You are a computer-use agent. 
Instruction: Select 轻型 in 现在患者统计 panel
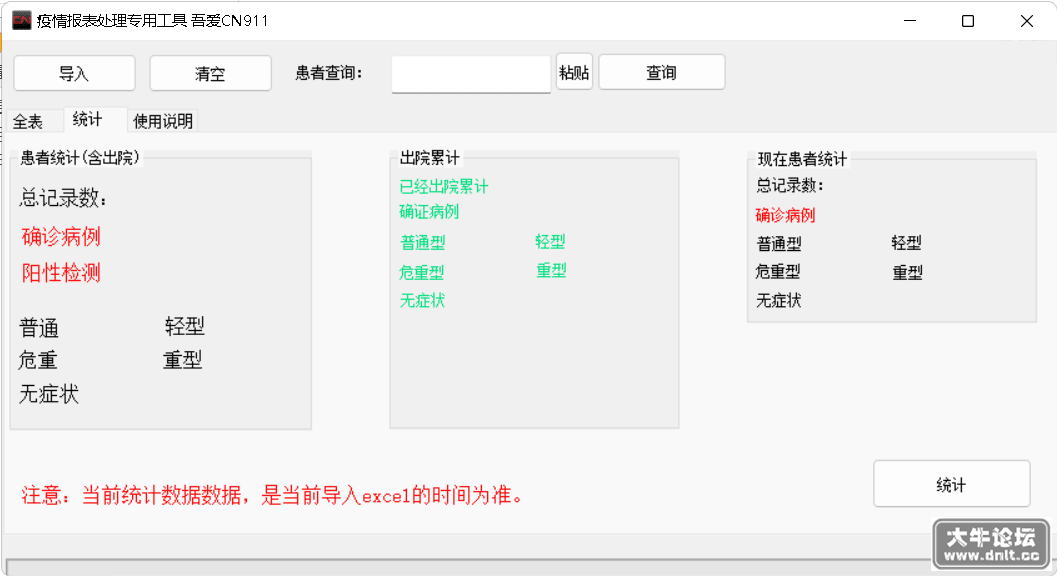pos(907,243)
